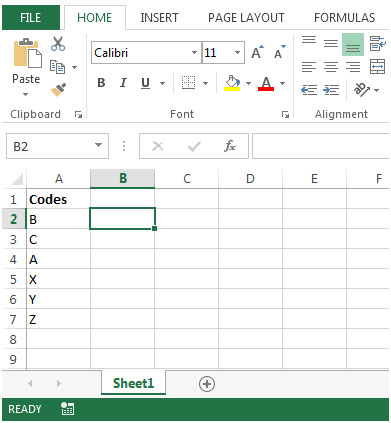Open the font color dropdown arrow

pyautogui.click(x=283, y=83)
